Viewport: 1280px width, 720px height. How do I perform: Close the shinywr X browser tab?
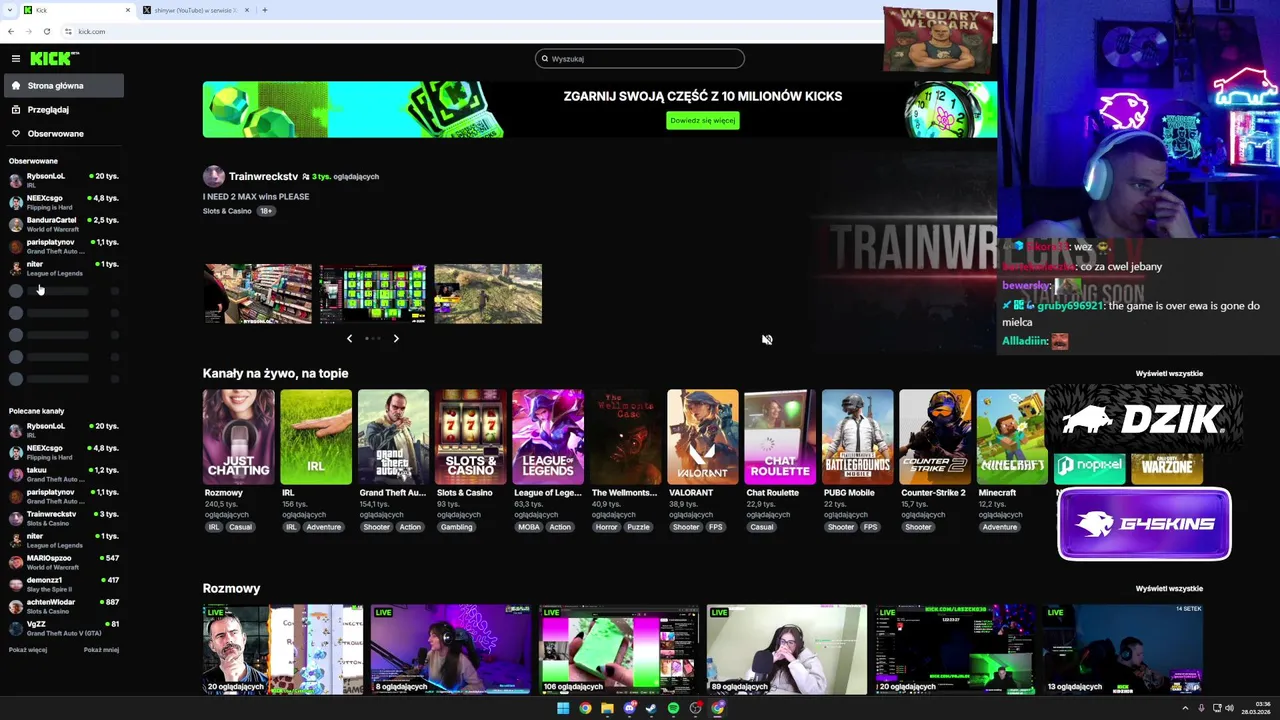246,10
